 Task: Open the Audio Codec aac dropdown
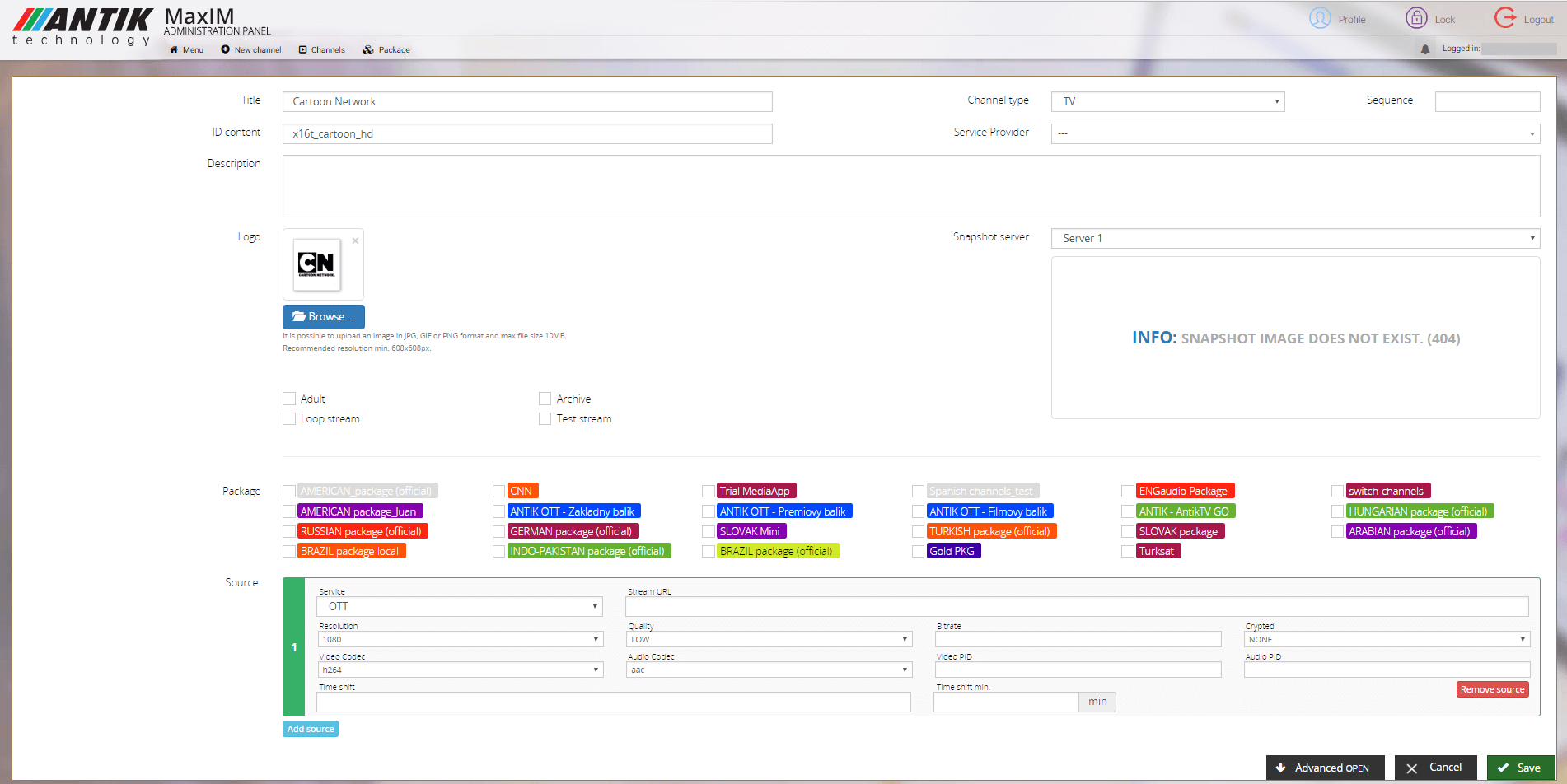pyautogui.click(x=769, y=670)
